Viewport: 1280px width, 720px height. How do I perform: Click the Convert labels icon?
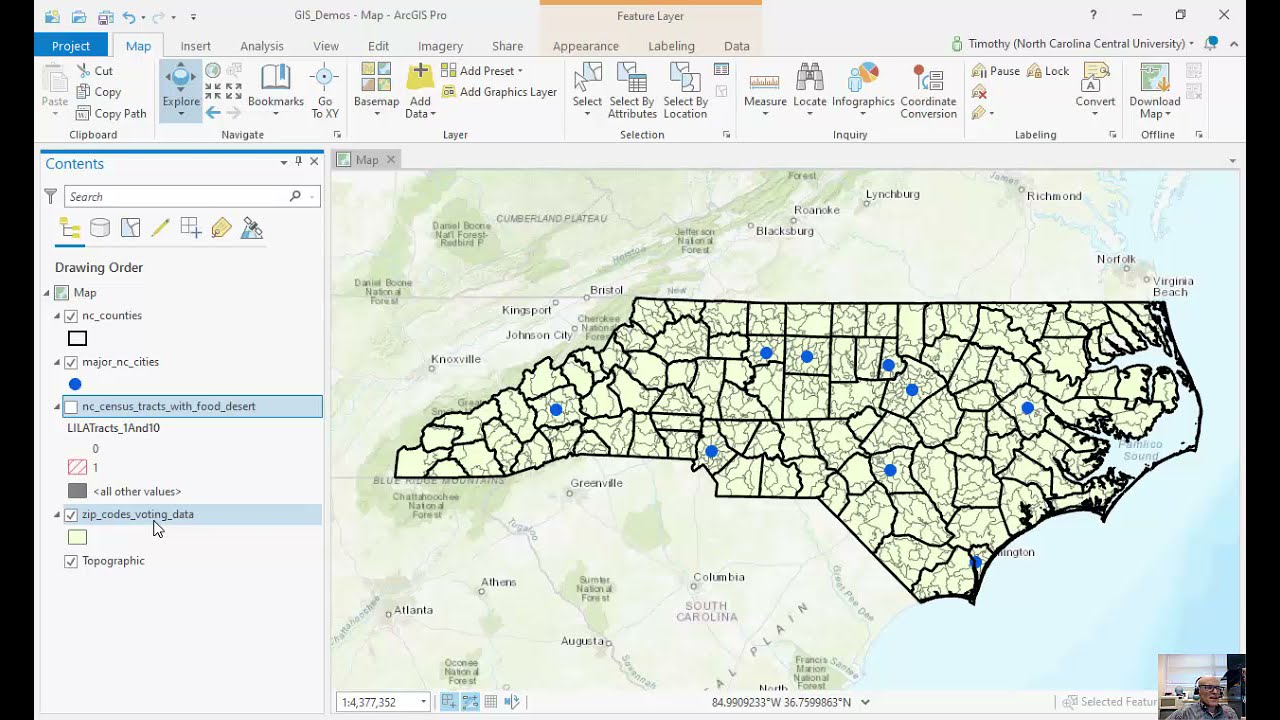coord(1095,79)
